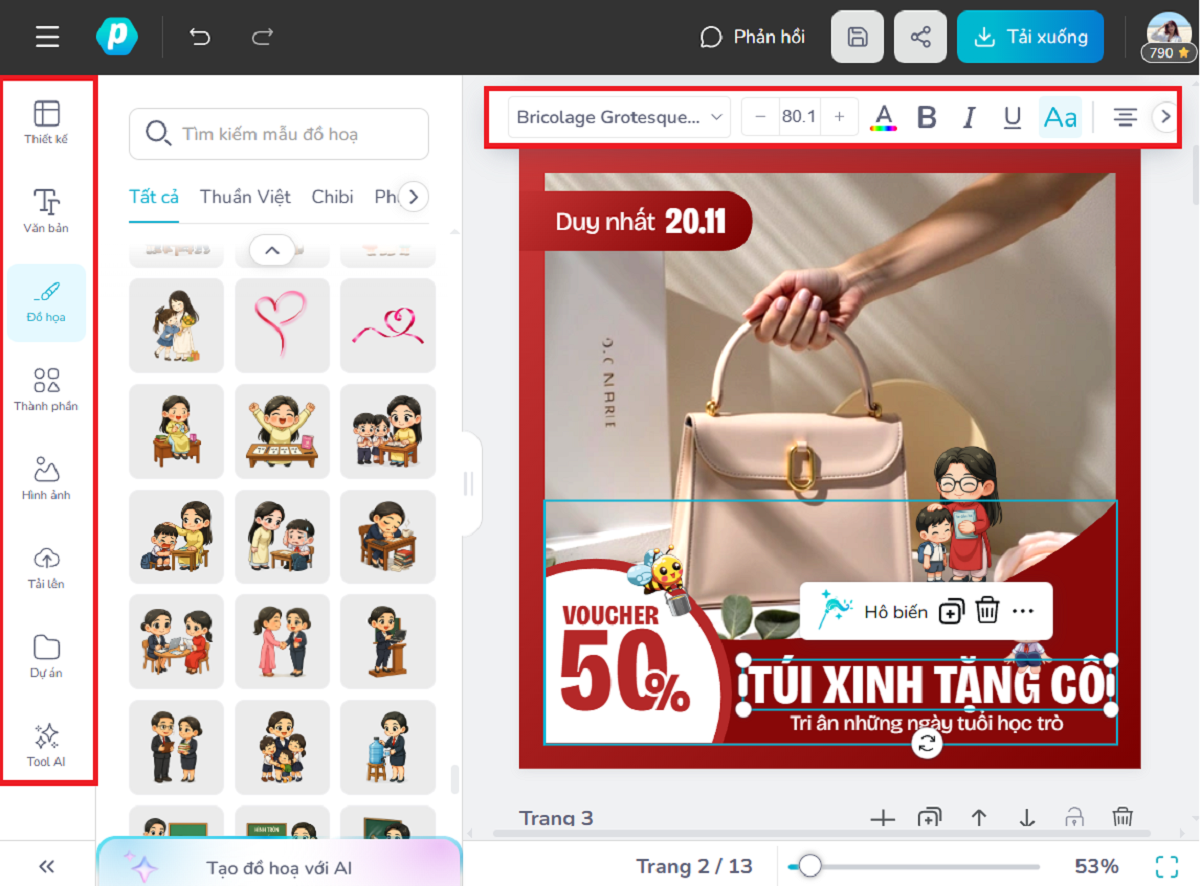Open the Thành phần elements panel
Screen dimensions: 1200x886
tap(46, 389)
